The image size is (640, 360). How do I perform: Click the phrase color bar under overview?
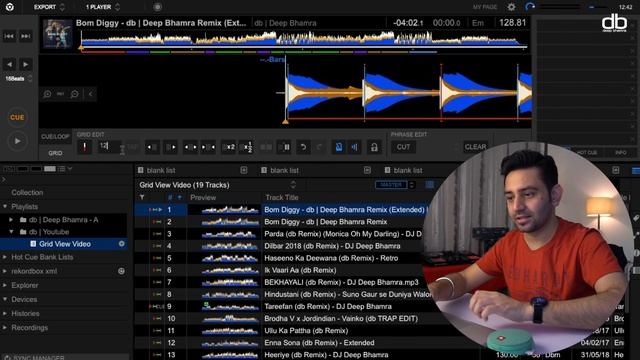coord(260,52)
